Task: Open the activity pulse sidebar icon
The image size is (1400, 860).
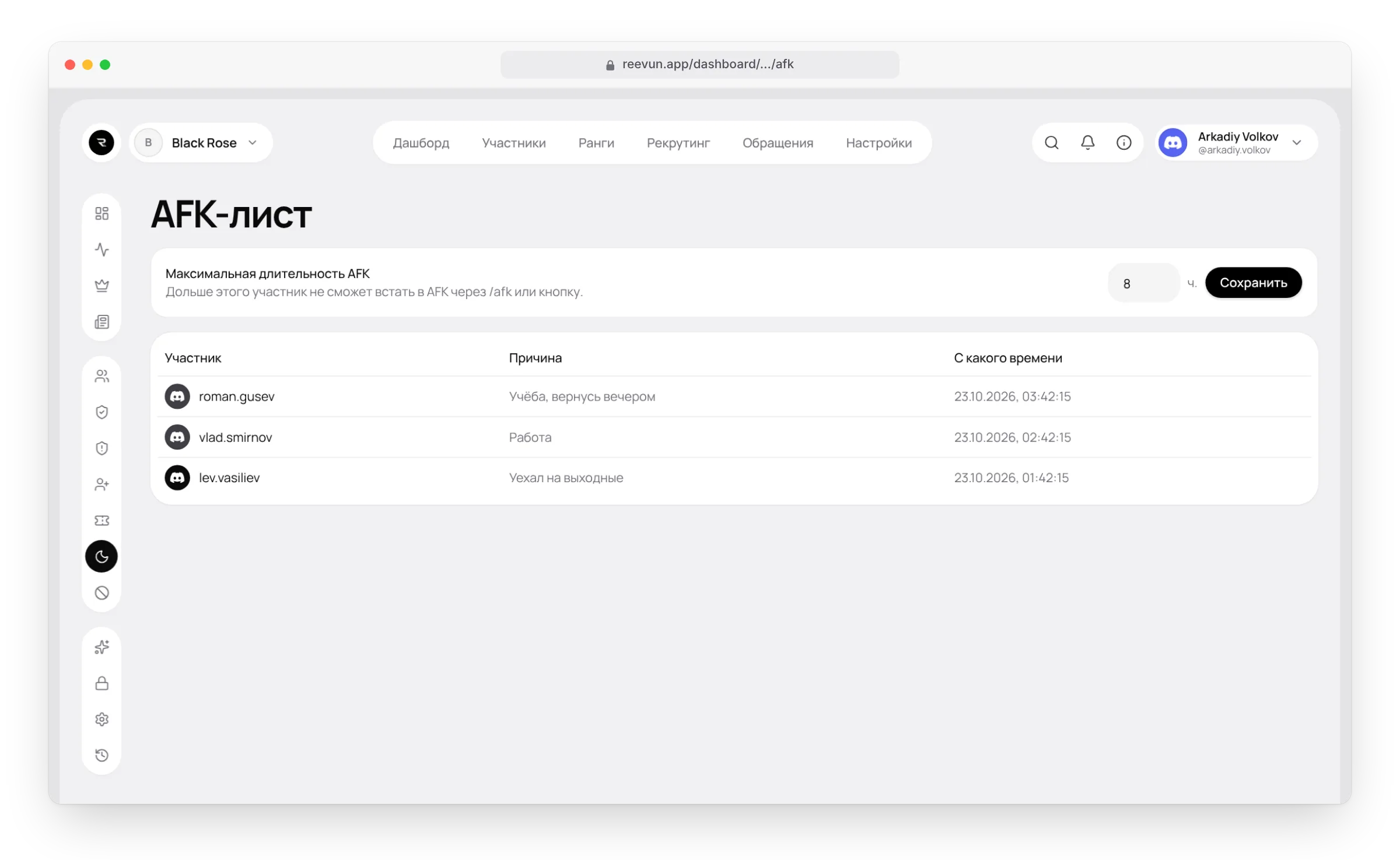Action: pyautogui.click(x=101, y=250)
